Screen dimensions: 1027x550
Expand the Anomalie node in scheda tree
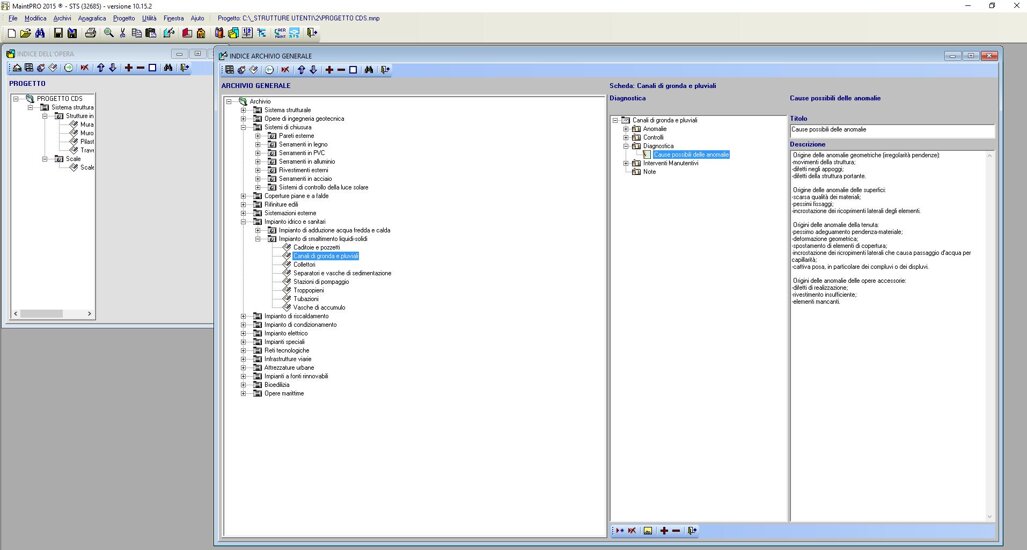click(x=626, y=129)
